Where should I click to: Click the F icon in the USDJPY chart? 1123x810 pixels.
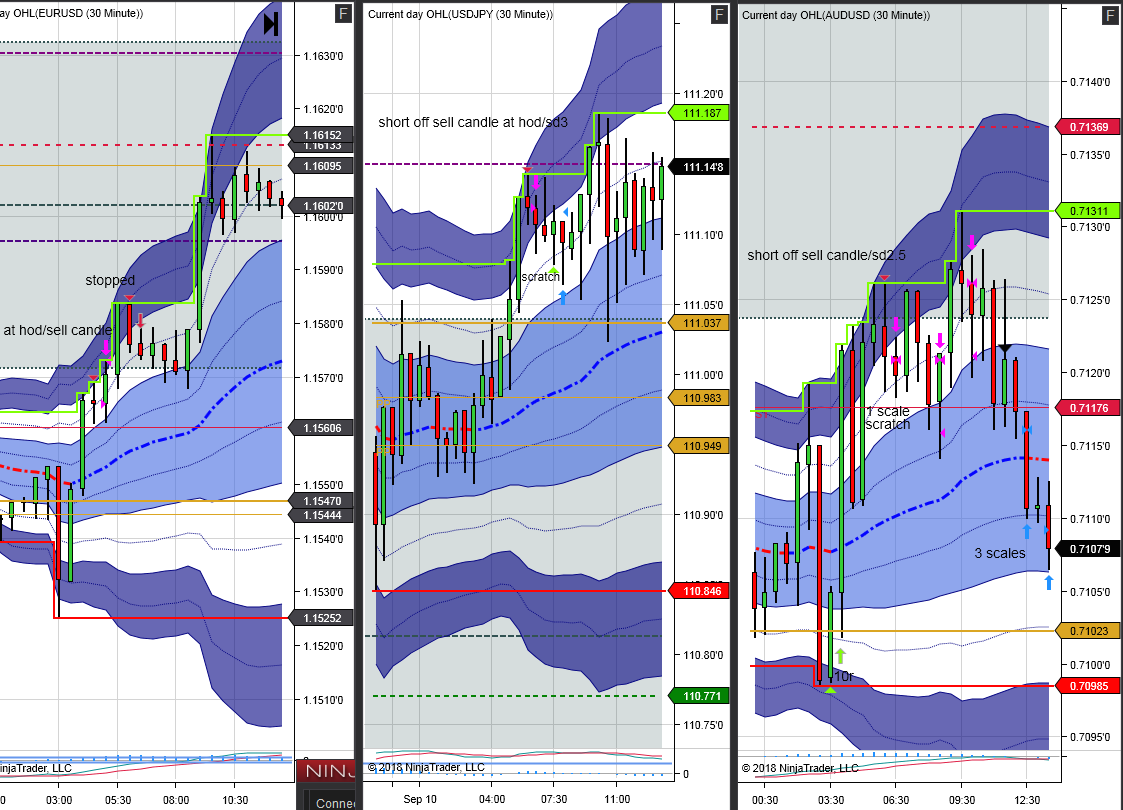click(x=719, y=14)
